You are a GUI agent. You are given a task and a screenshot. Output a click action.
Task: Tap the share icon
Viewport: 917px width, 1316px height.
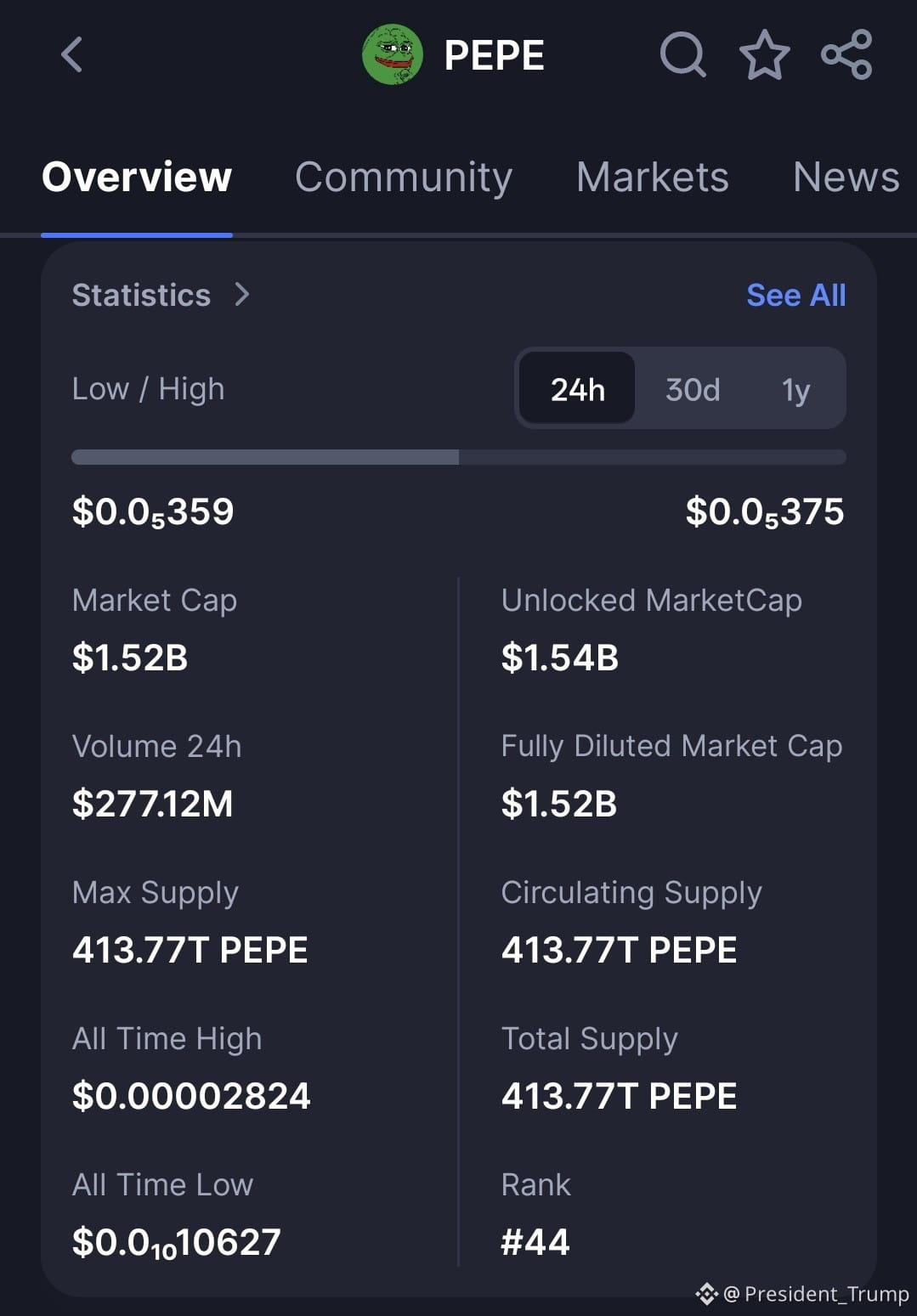[x=846, y=55]
